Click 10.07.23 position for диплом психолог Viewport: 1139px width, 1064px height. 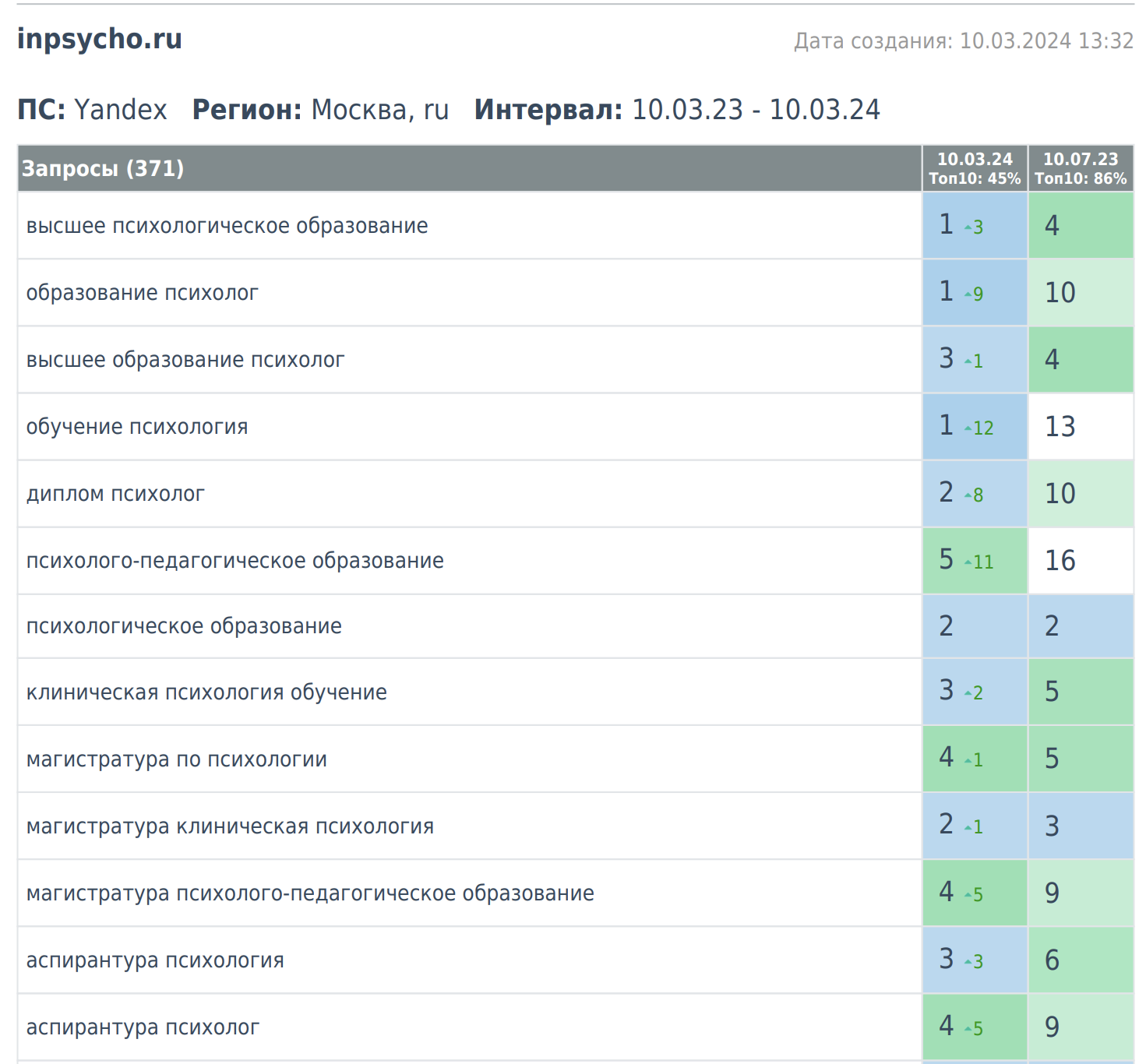1081,494
